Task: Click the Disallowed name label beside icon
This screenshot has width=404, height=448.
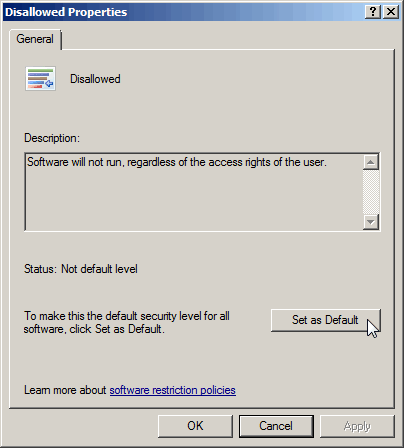Action: 95,79
